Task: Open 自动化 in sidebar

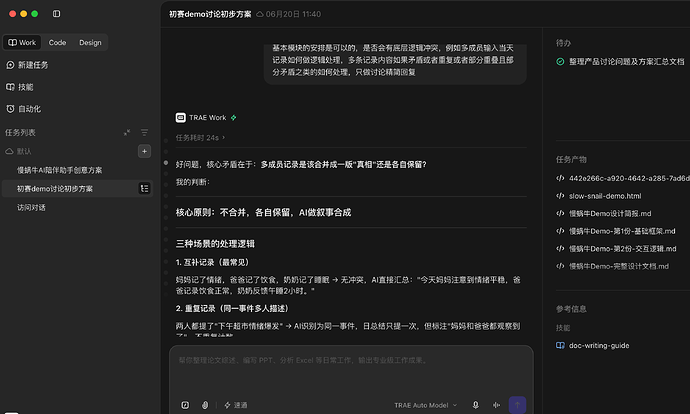Action: [24, 109]
